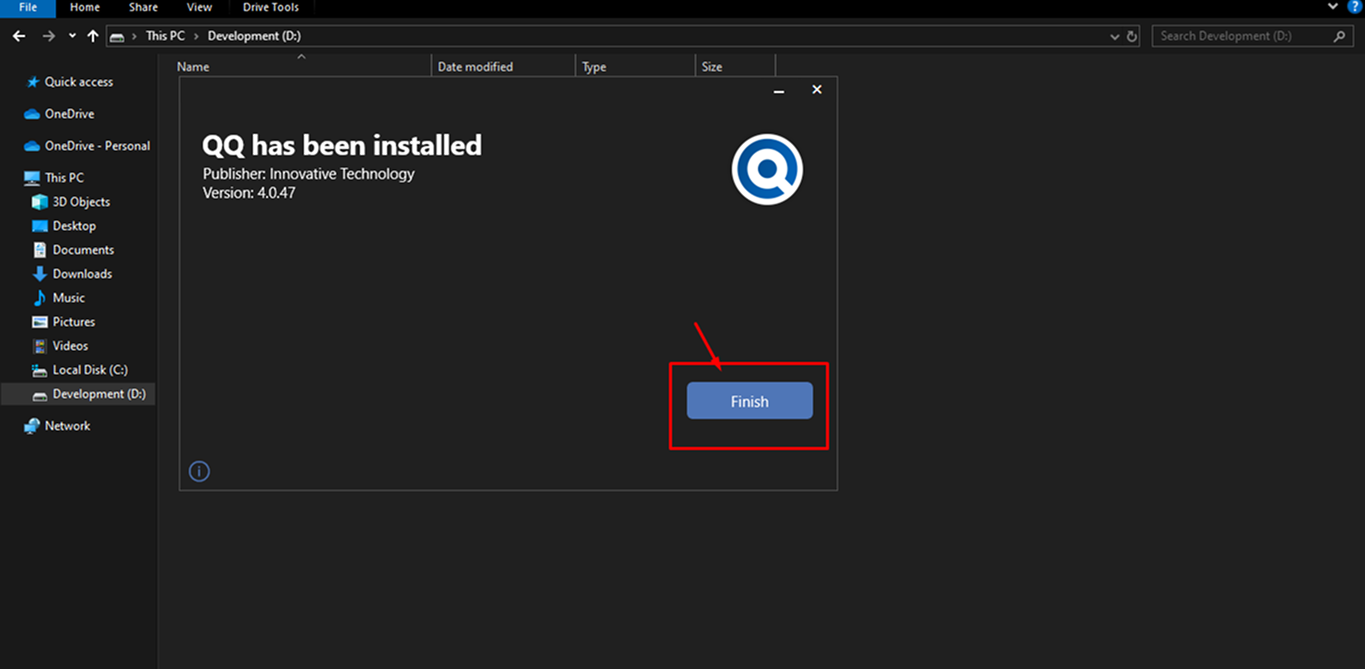Image resolution: width=1365 pixels, height=669 pixels.
Task: Click the Quick access star icon
Action: point(33,82)
